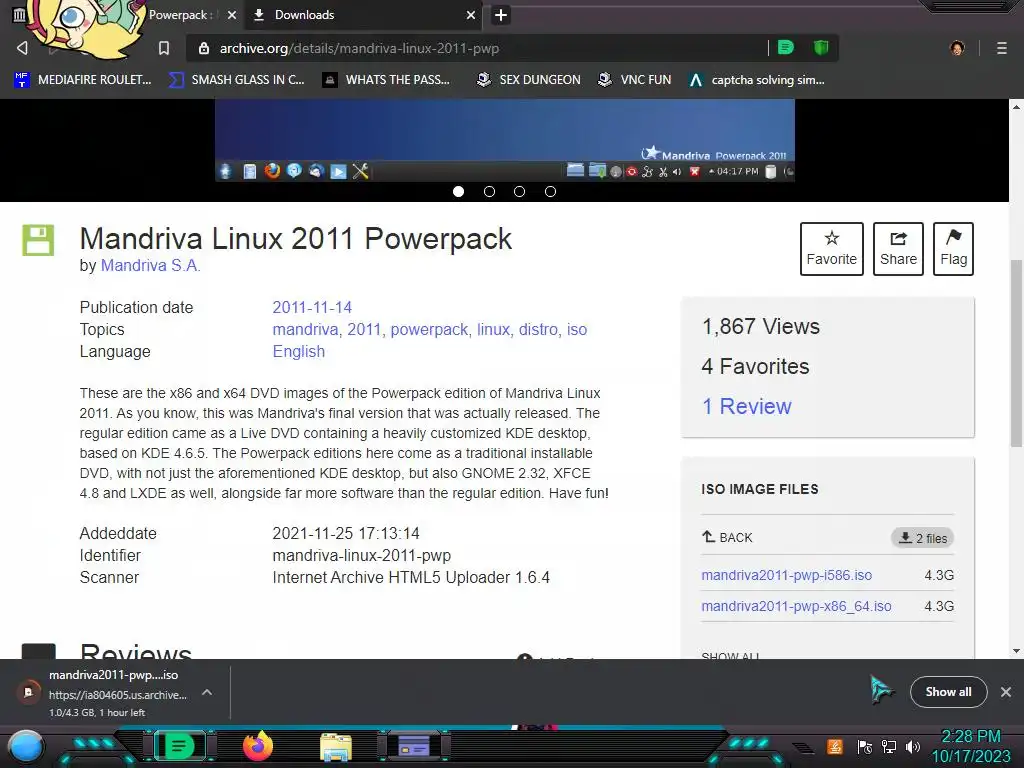1024x768 pixels.
Task: Open VNC FUN bookmark
Action: tap(635, 80)
